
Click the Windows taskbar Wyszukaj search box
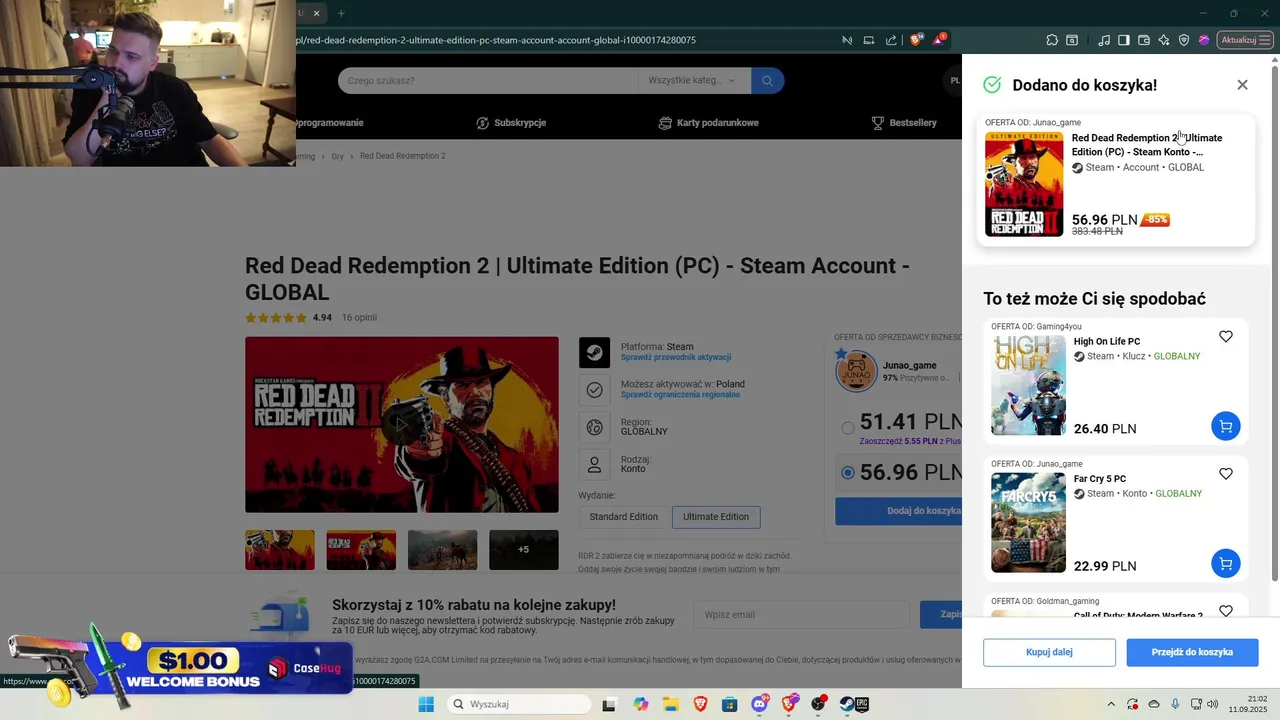point(518,704)
